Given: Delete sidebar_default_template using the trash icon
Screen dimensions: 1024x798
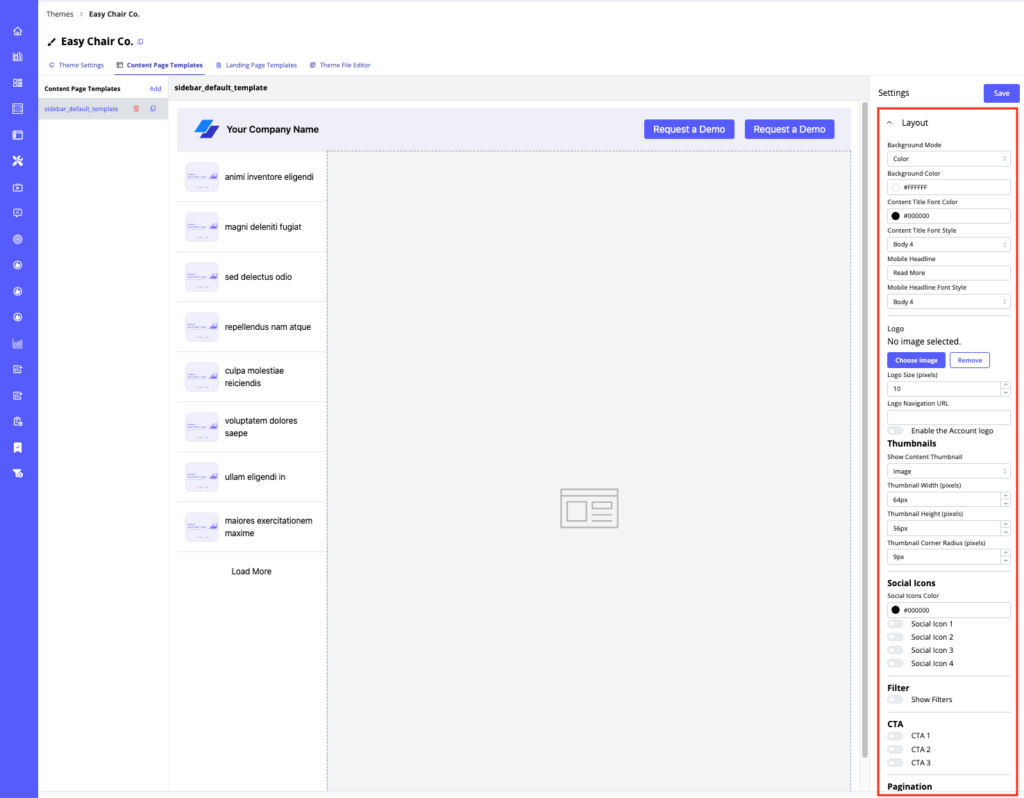Looking at the screenshot, I should tap(136, 108).
